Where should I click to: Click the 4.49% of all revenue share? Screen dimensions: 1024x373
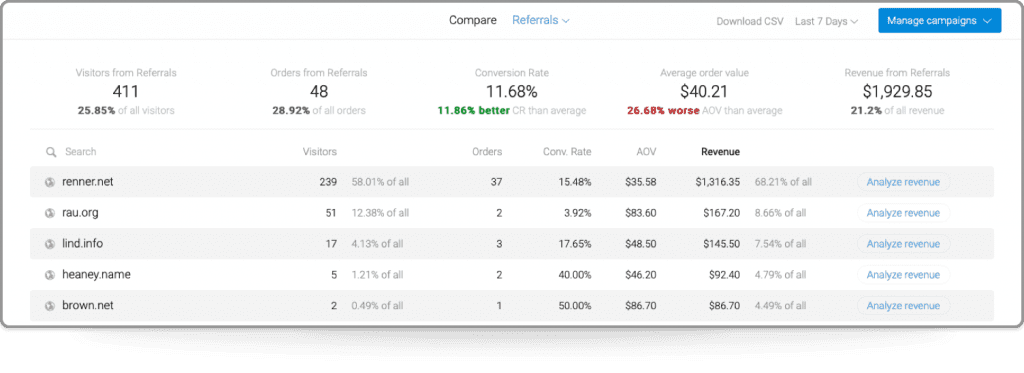point(780,306)
